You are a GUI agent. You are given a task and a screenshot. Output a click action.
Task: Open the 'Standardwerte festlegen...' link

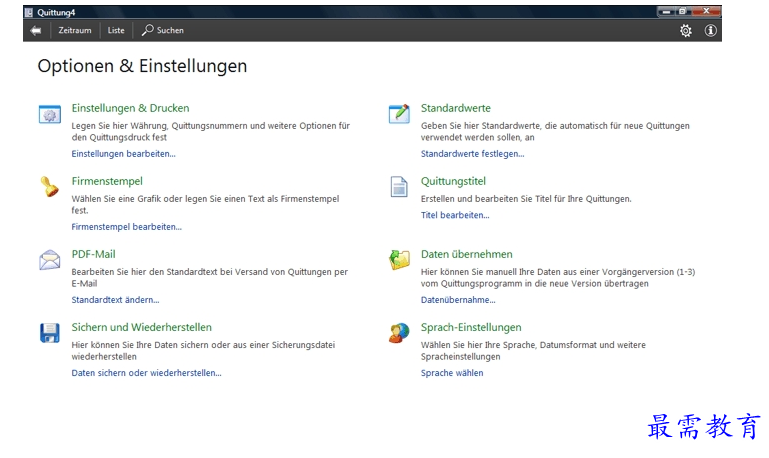(x=472, y=154)
